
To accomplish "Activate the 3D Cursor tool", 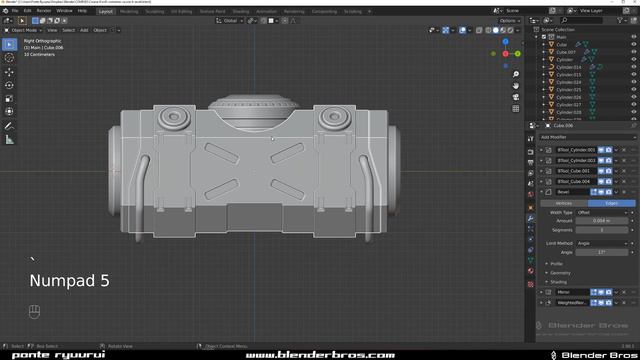I will (9, 58).
